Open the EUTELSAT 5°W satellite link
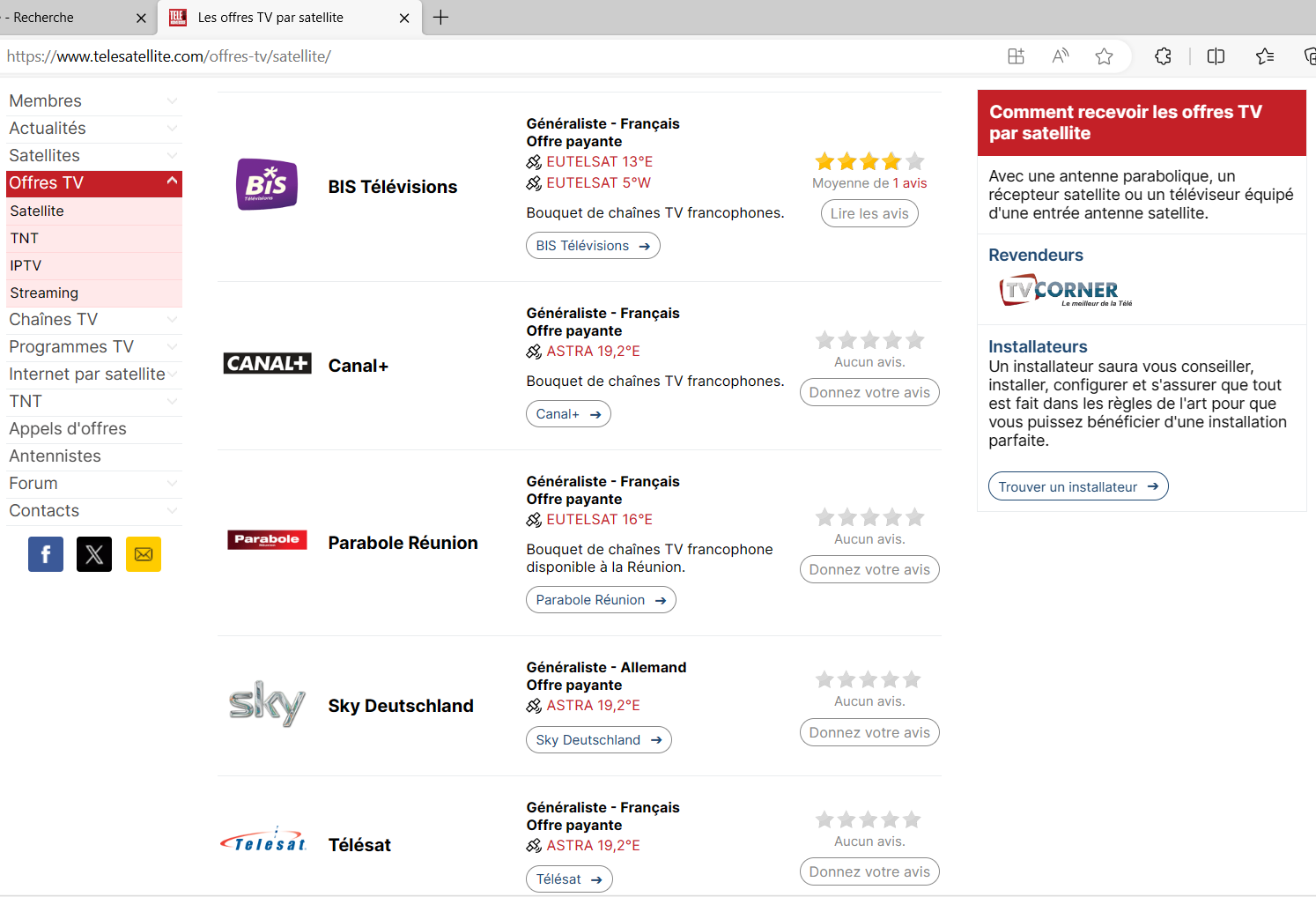This screenshot has height=897, width=1316. tap(599, 183)
